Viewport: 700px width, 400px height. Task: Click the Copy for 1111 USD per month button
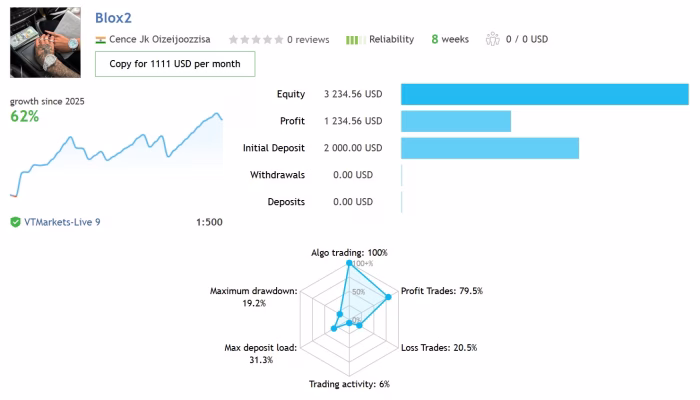[x=175, y=64]
